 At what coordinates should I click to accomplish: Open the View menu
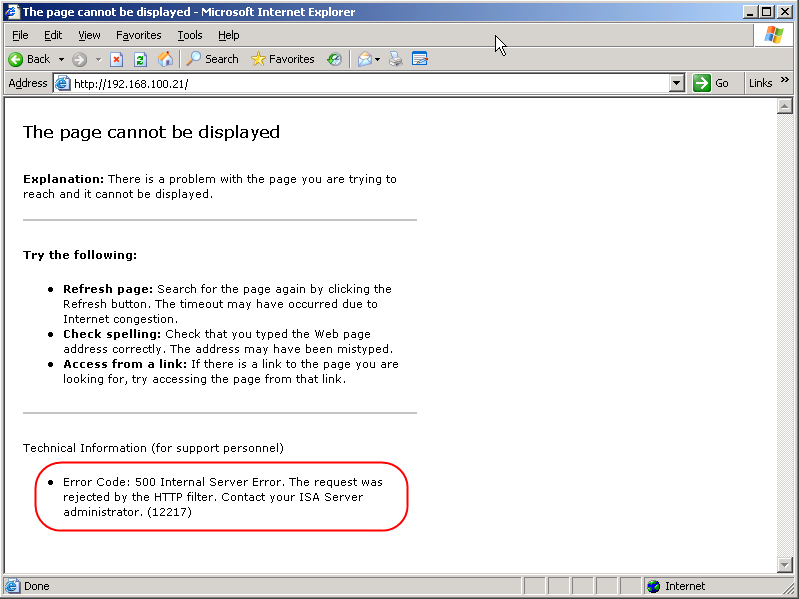(89, 35)
